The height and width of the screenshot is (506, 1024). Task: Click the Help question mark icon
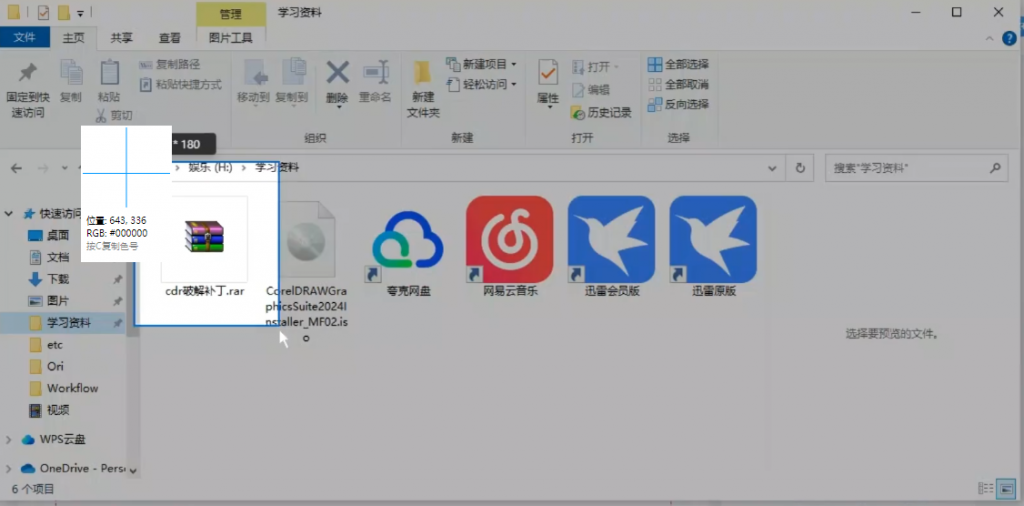(x=1009, y=39)
